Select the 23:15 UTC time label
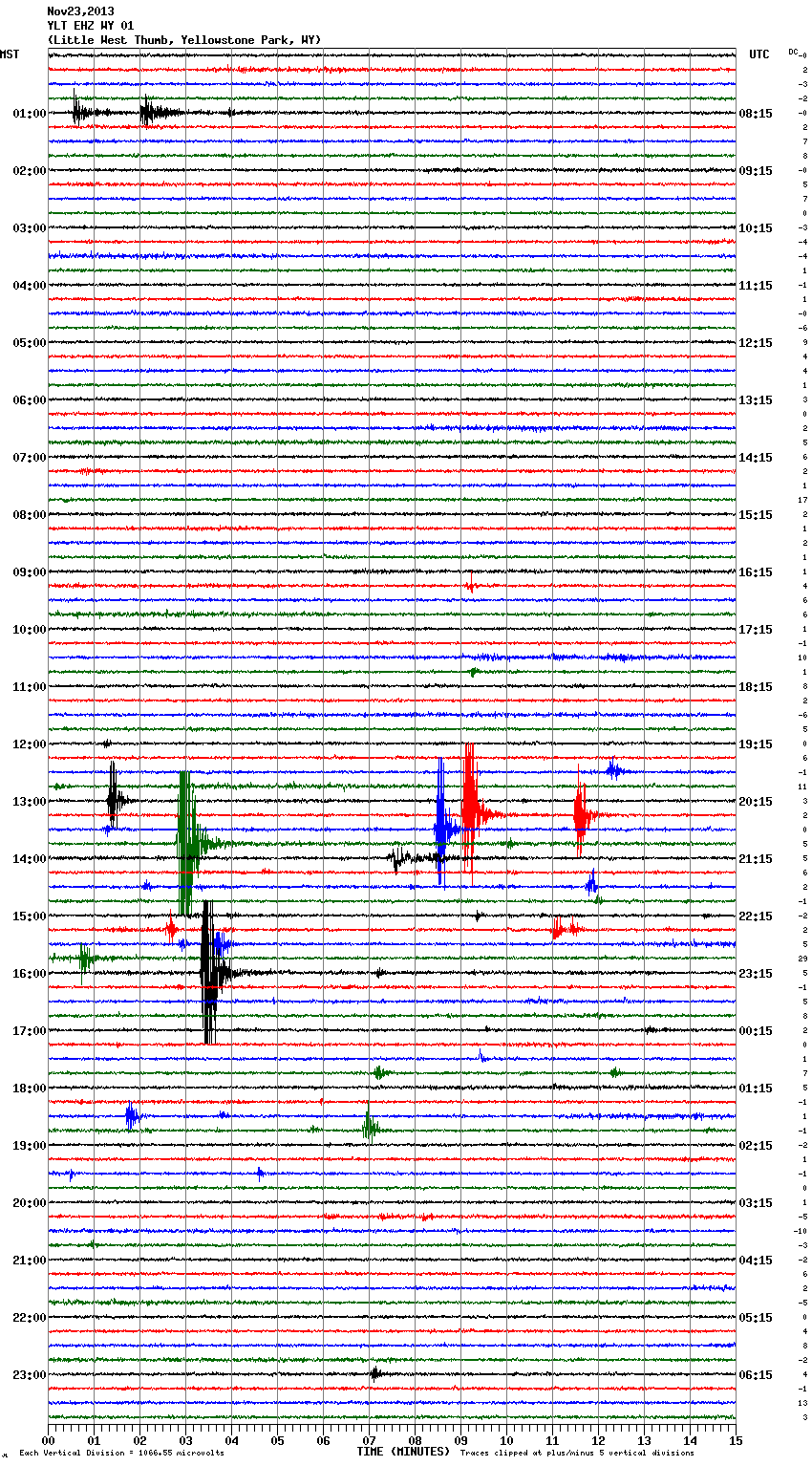The width and height of the screenshot is (812, 1466). [756, 974]
